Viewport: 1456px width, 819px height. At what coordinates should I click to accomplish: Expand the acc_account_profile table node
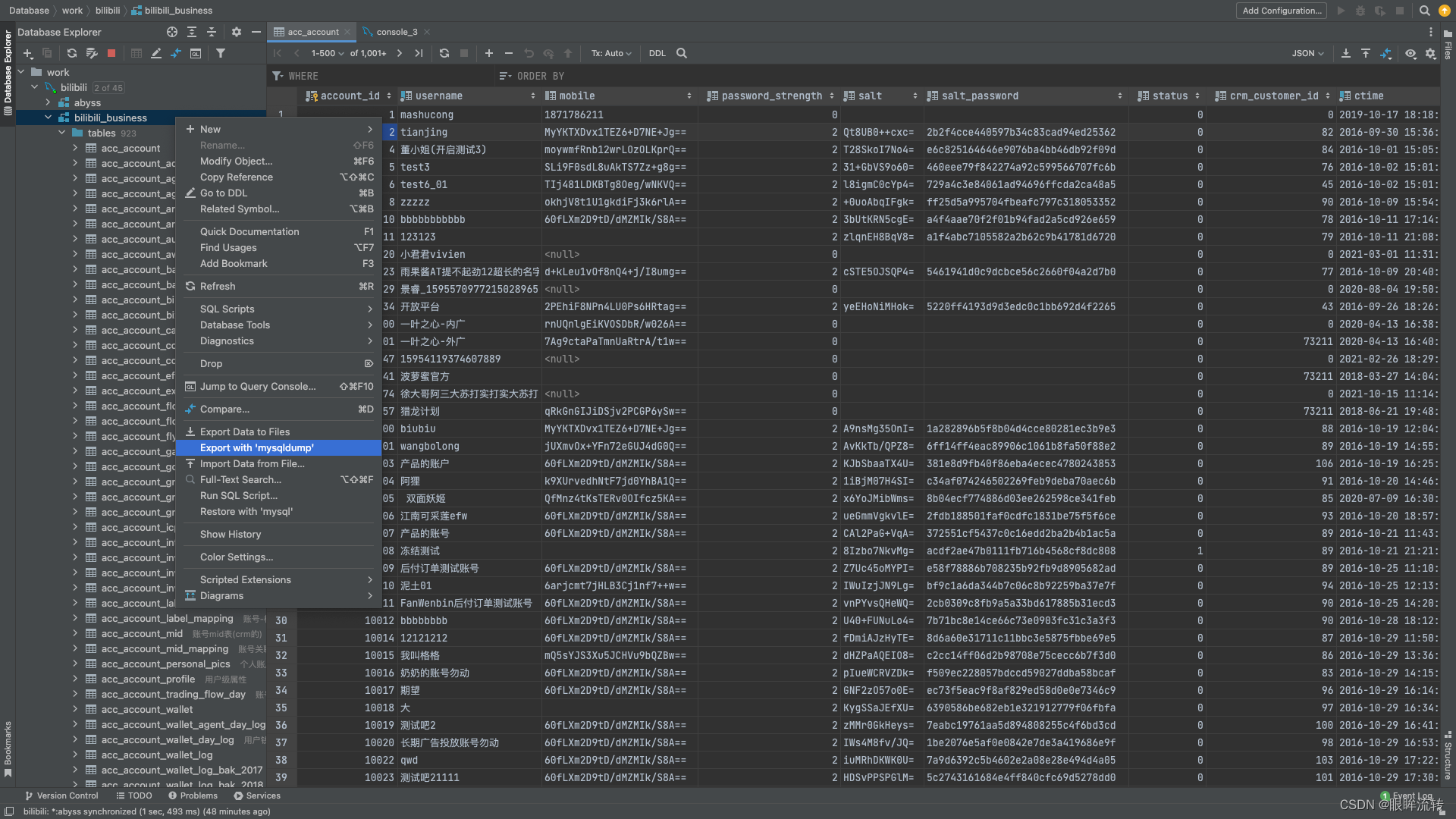pos(75,679)
